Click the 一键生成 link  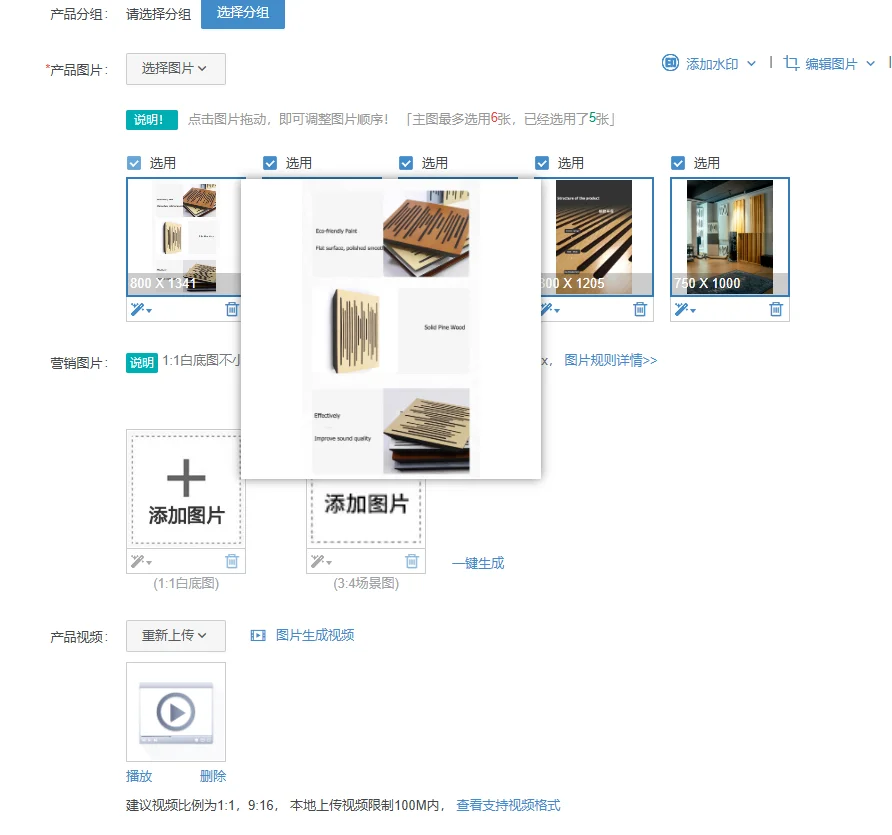tap(478, 563)
